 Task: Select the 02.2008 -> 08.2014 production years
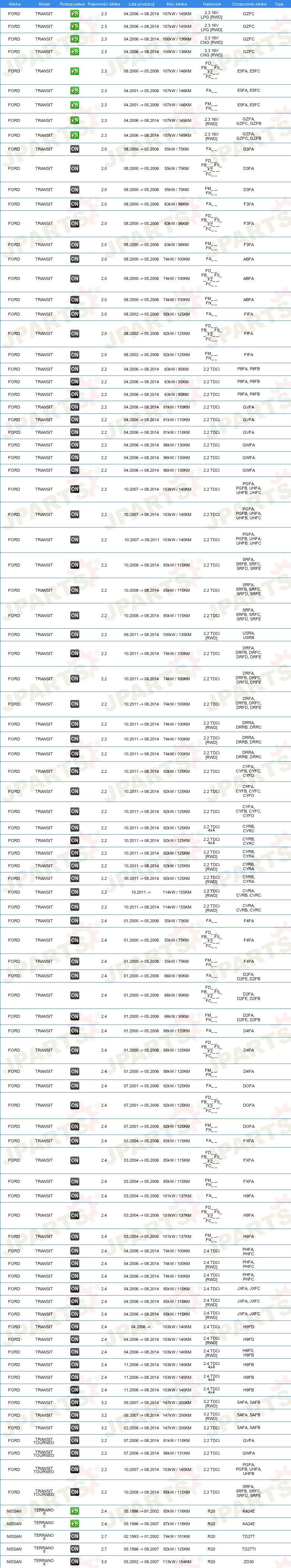[141, 1427]
